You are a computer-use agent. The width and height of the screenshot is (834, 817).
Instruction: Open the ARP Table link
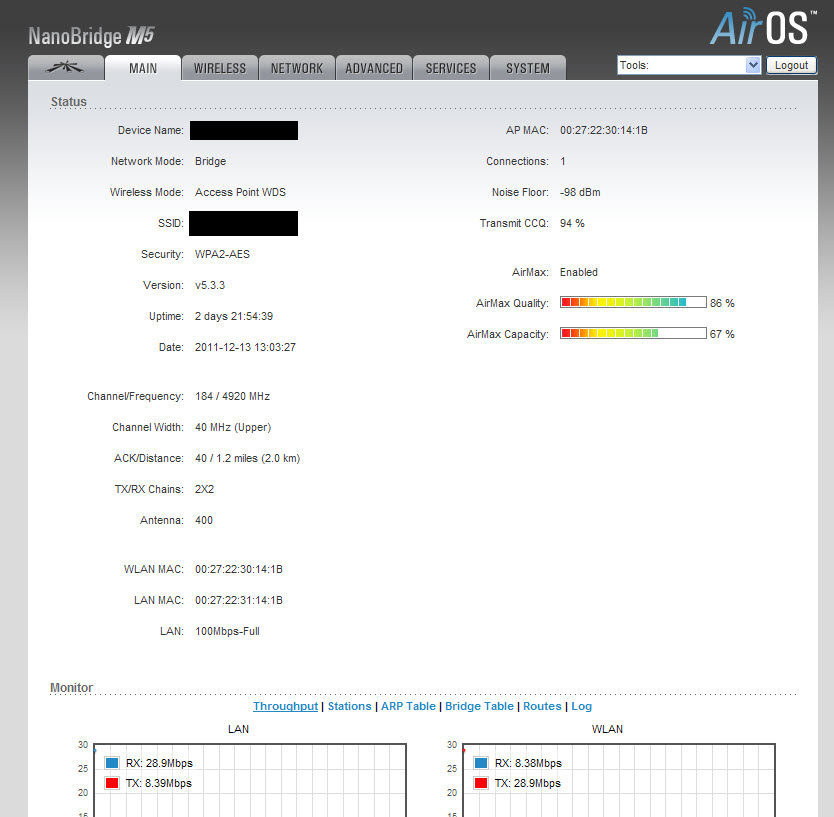pos(408,706)
